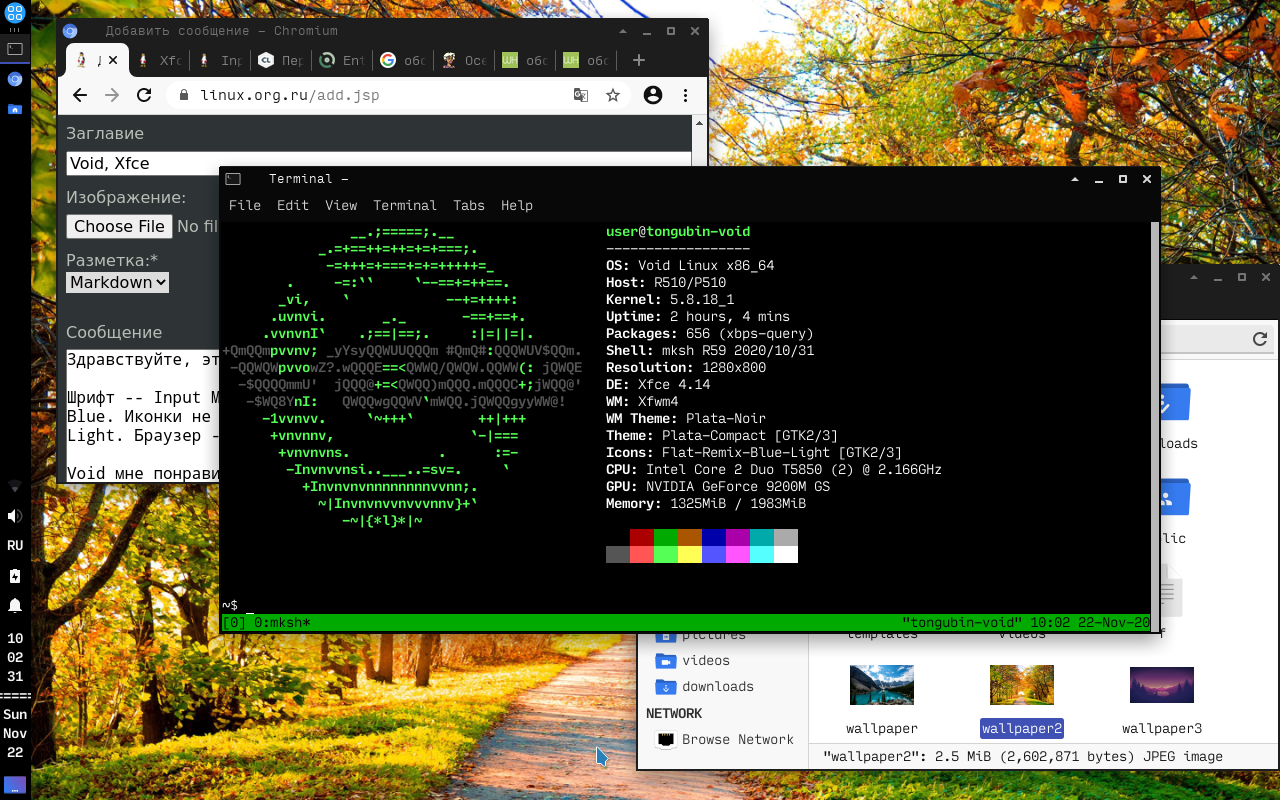
Task: Click the translate page icon in address bar
Action: click(581, 95)
